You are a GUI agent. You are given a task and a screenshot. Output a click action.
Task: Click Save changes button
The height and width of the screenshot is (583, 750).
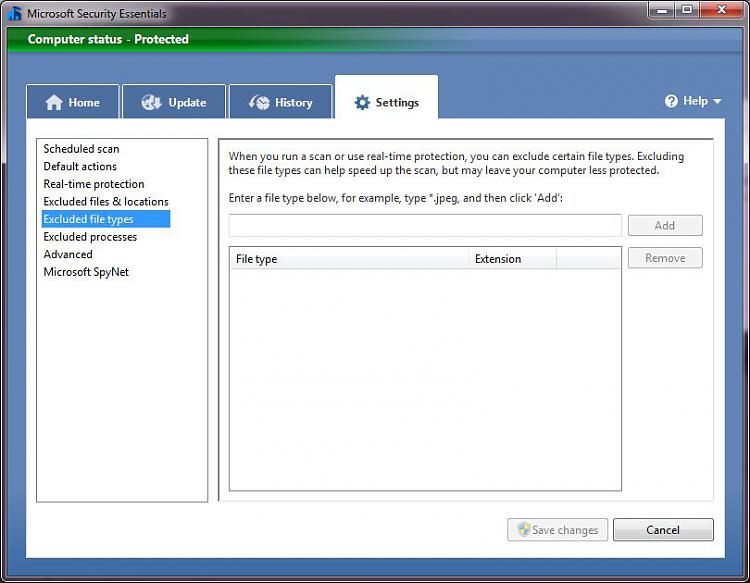[557, 530]
